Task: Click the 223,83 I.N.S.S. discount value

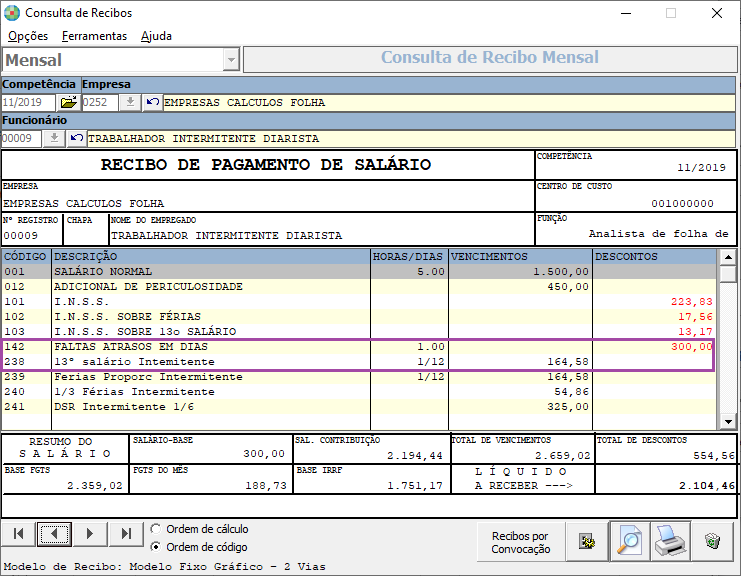Action: [x=691, y=301]
